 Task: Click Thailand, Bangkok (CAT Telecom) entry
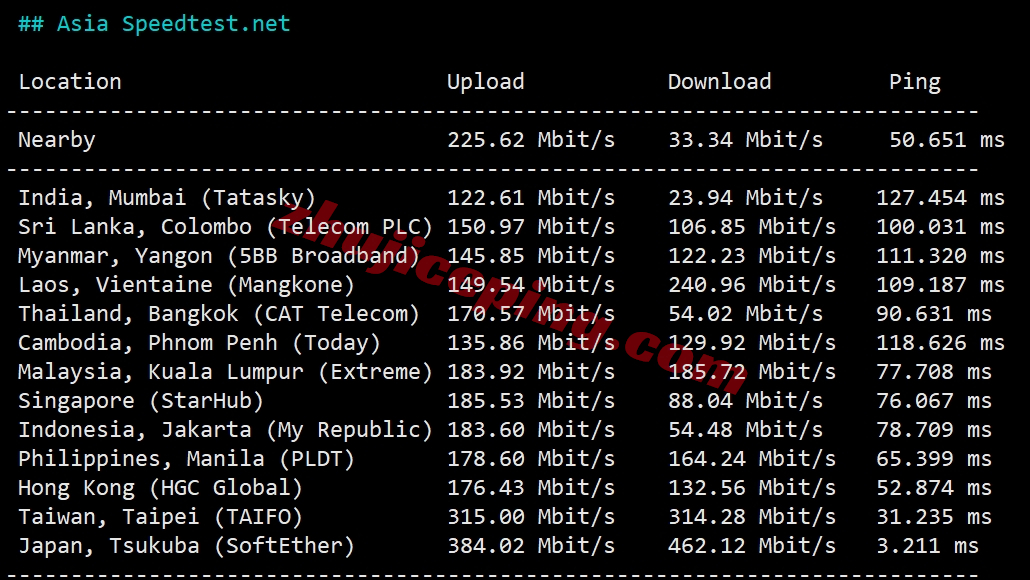(x=219, y=314)
